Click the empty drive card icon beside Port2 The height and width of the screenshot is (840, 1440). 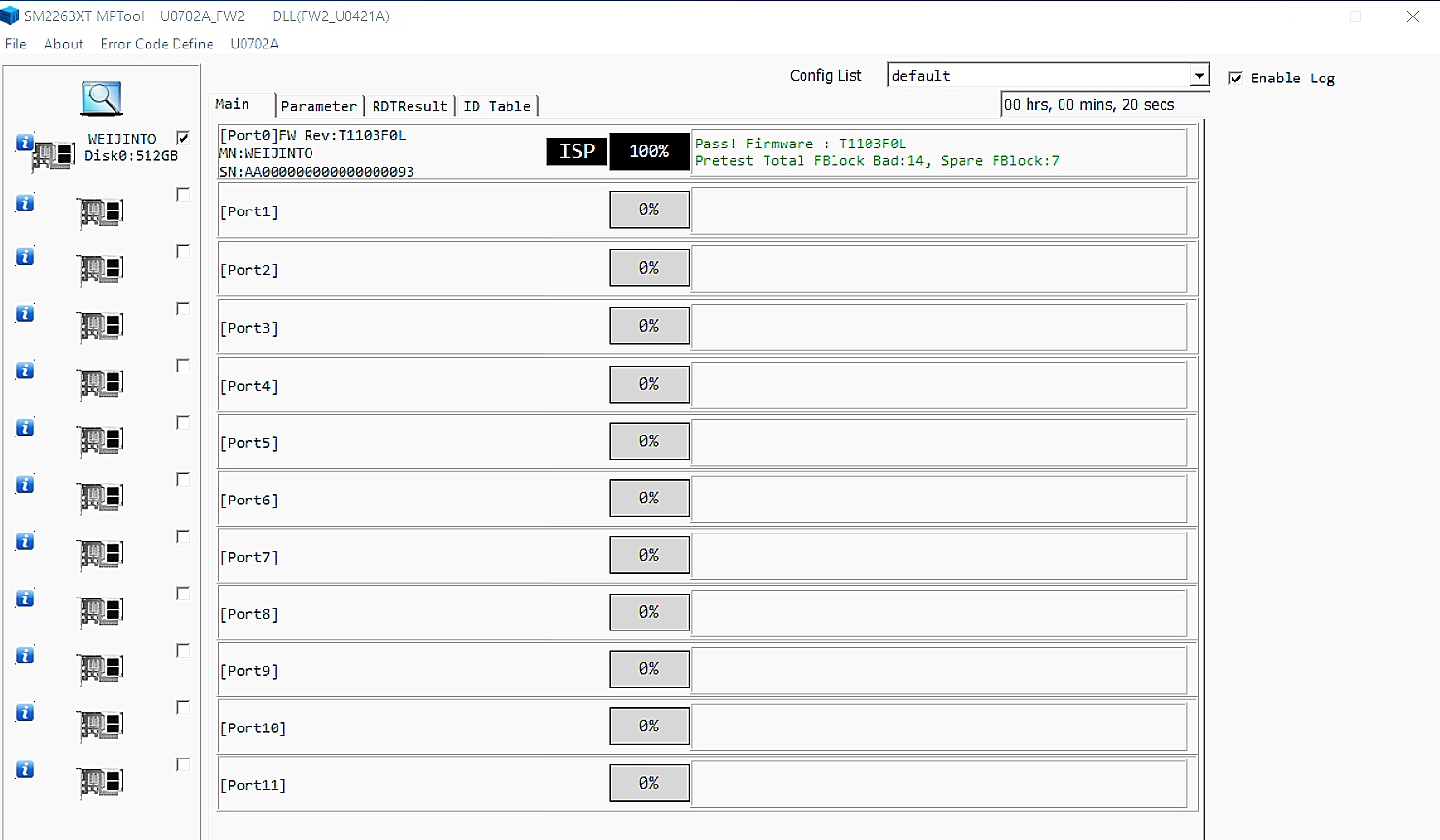[x=101, y=271]
